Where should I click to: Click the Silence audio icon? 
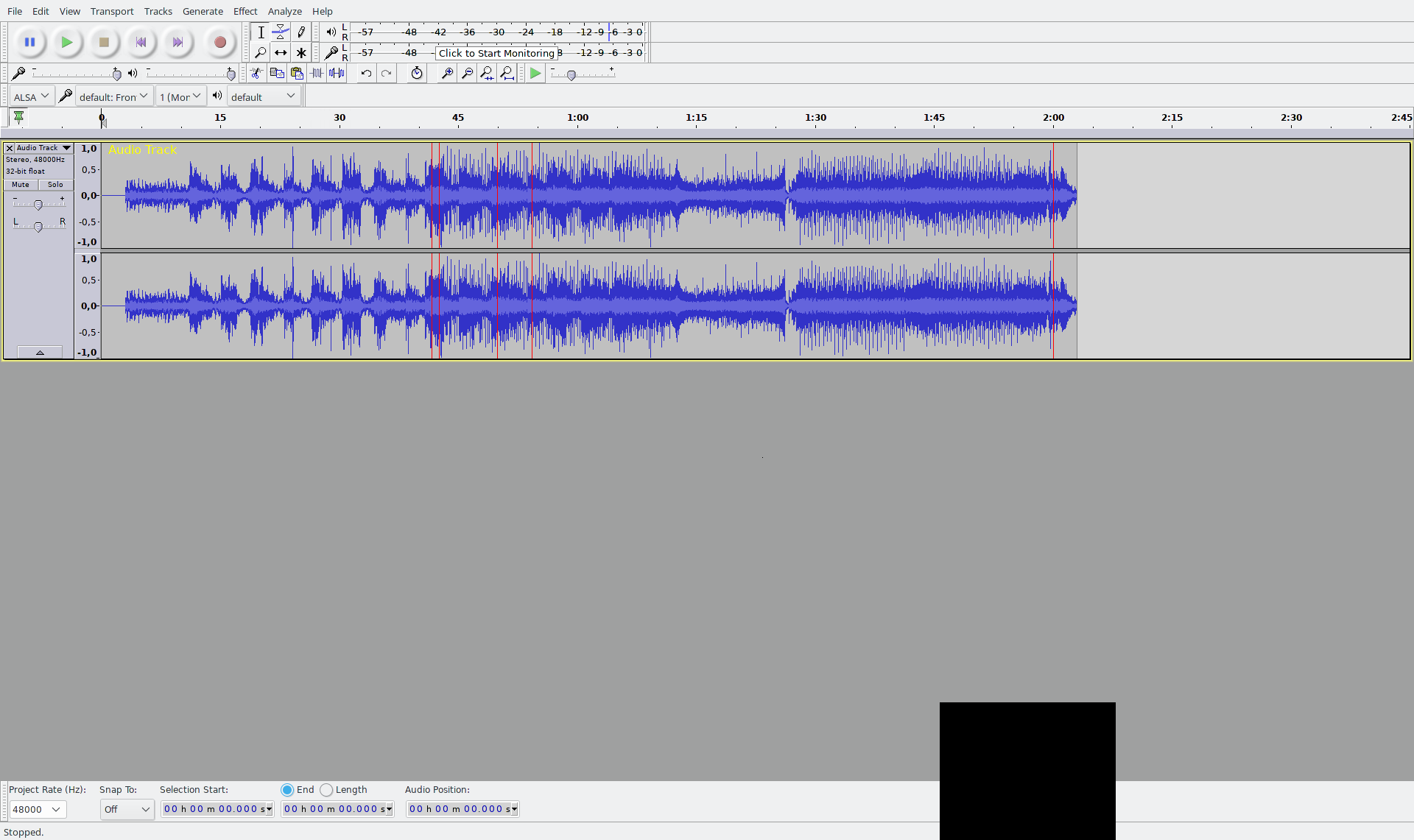[337, 73]
